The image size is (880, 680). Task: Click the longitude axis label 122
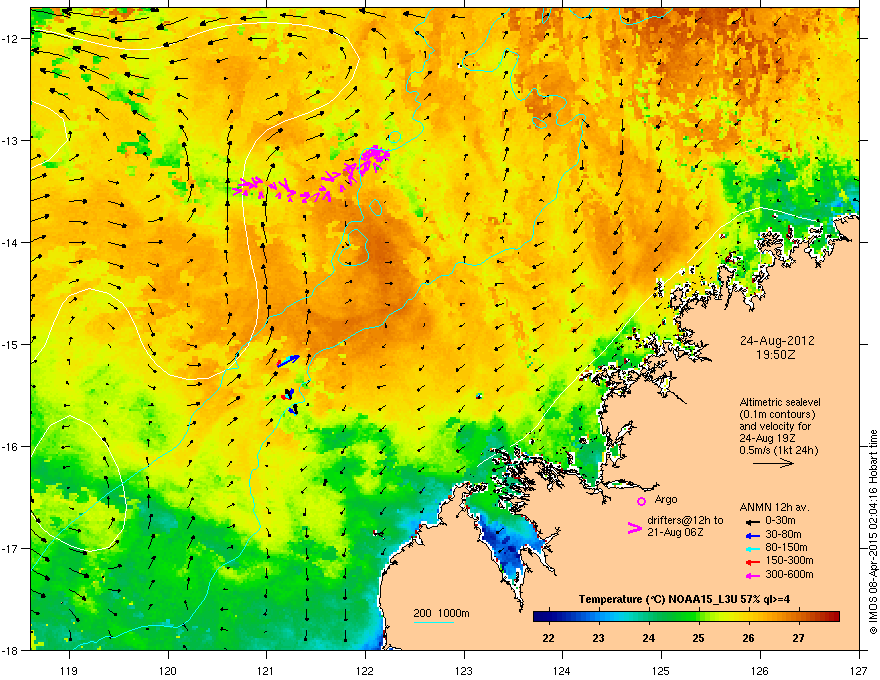click(x=365, y=670)
